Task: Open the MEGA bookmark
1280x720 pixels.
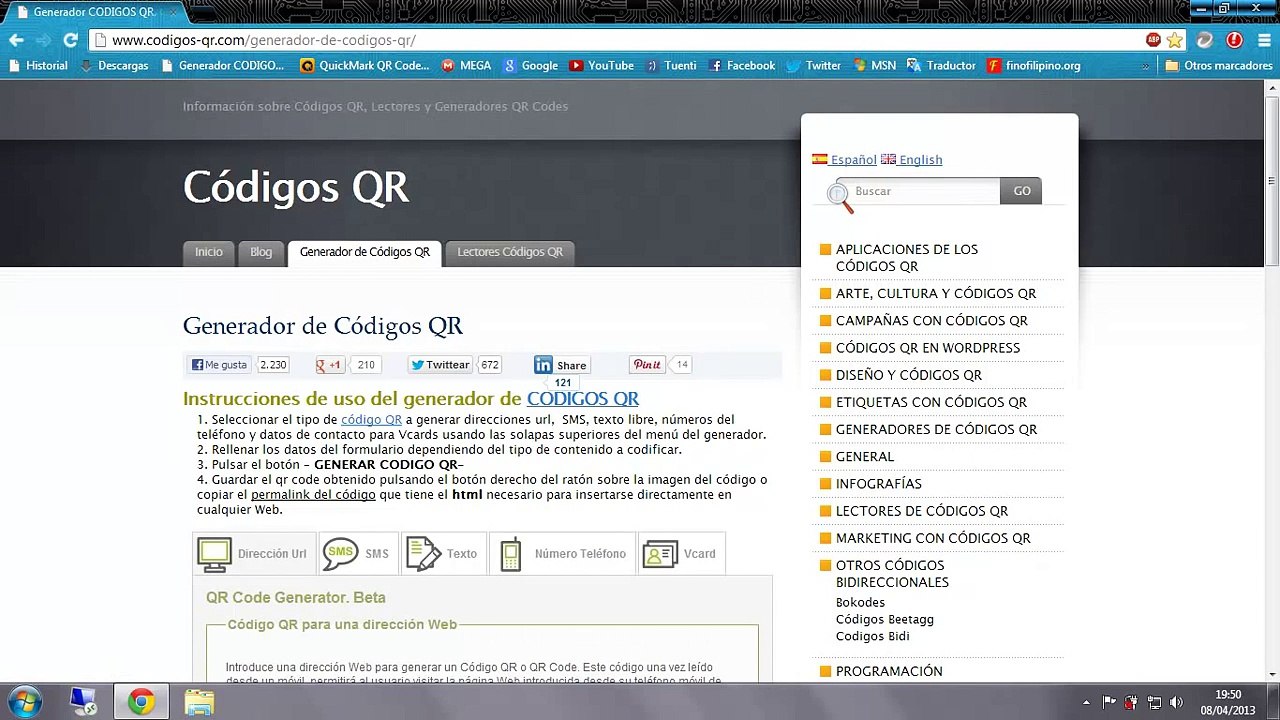Action: coord(466,65)
